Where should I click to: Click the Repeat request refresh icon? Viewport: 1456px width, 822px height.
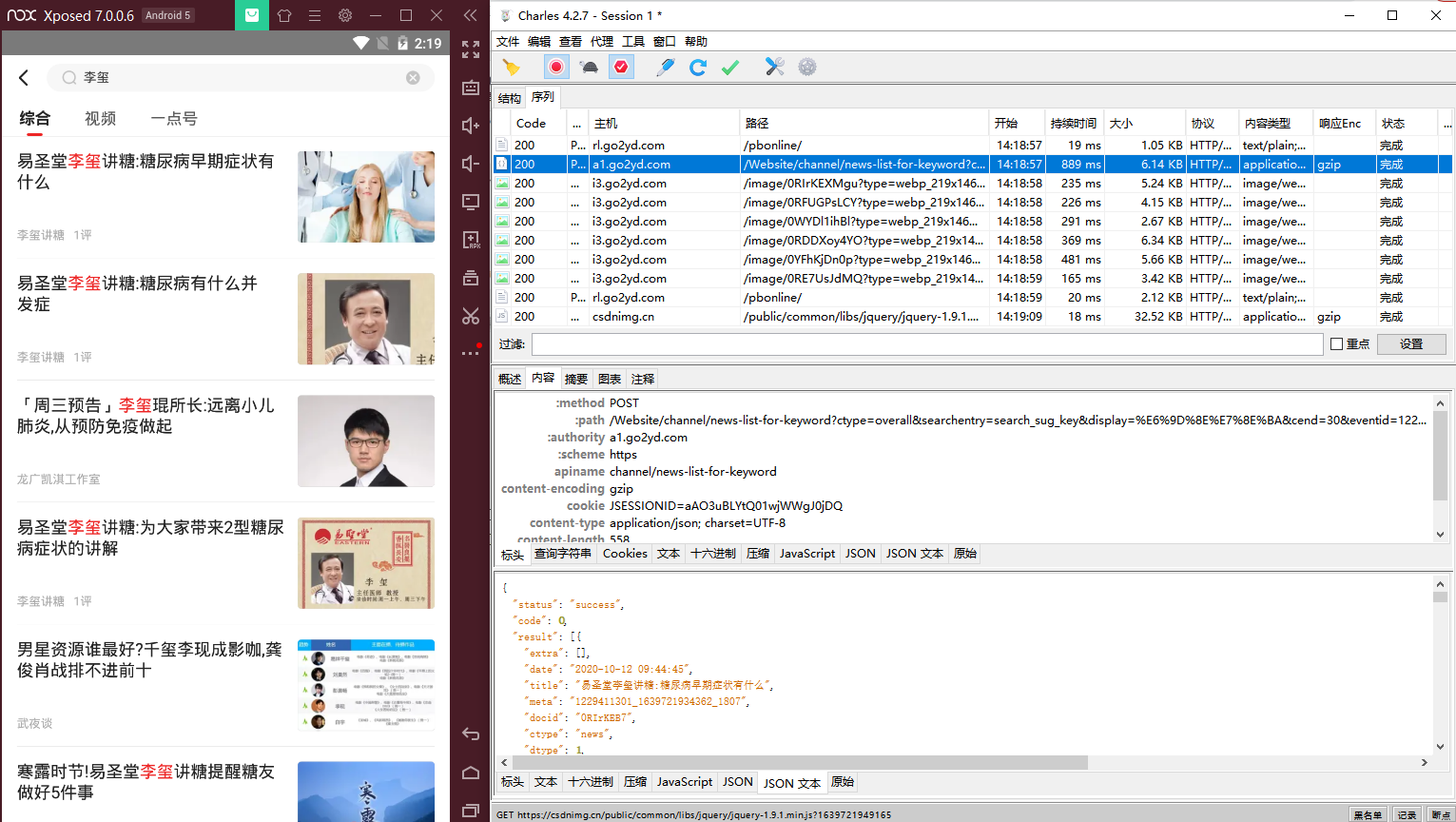click(698, 67)
